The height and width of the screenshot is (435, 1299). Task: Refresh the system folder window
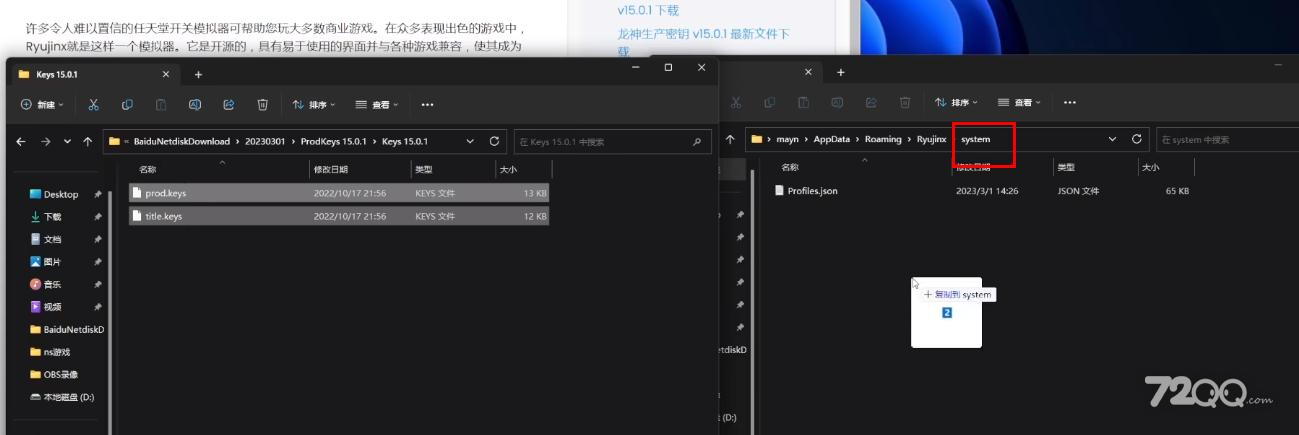1136,139
